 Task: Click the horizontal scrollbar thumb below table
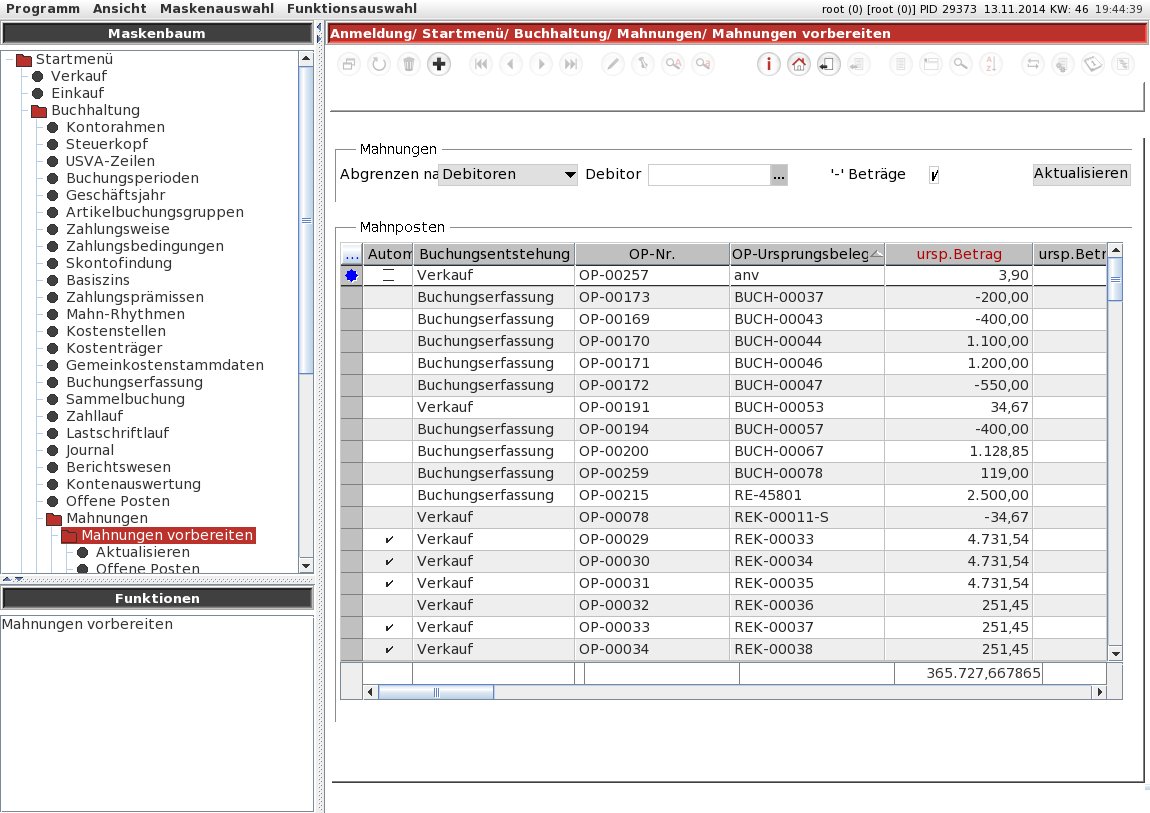(436, 692)
